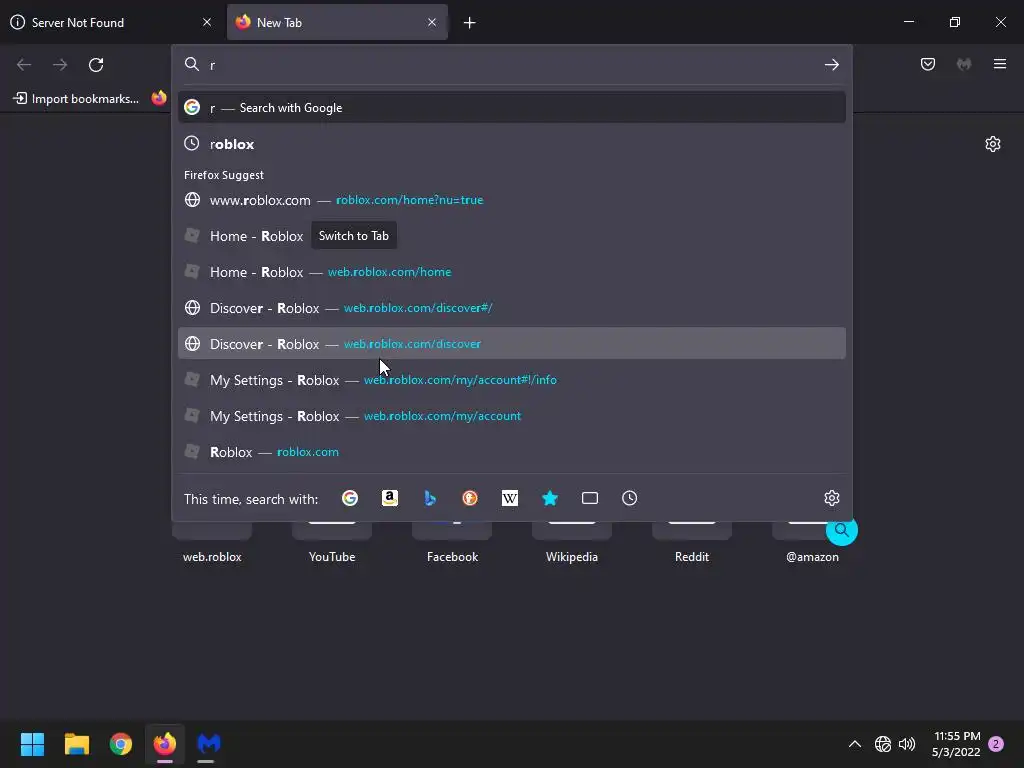This screenshot has width=1024, height=768.
Task: Click the address bar input field
Action: pos(511,65)
